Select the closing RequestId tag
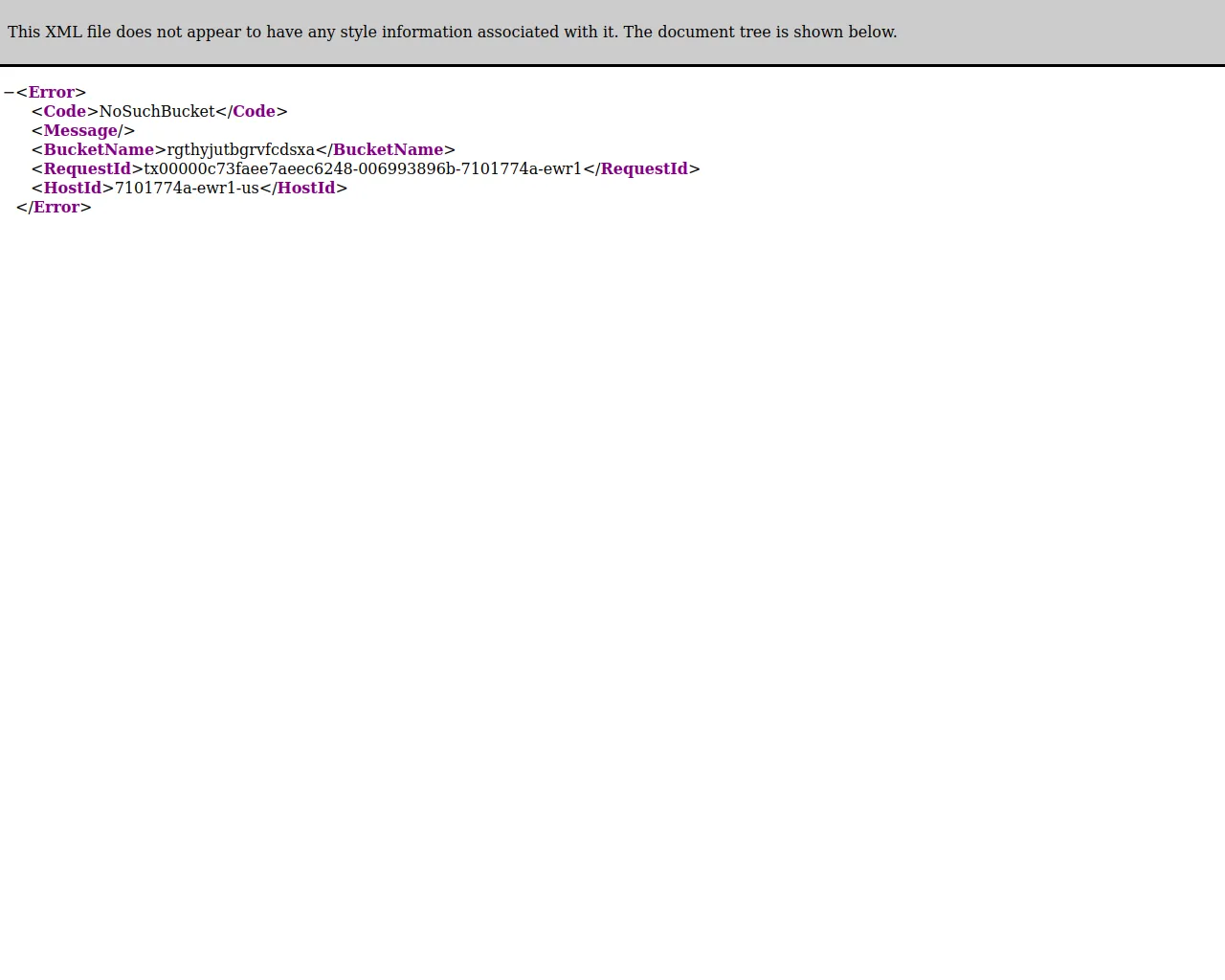This screenshot has height=980, width=1225. [643, 168]
